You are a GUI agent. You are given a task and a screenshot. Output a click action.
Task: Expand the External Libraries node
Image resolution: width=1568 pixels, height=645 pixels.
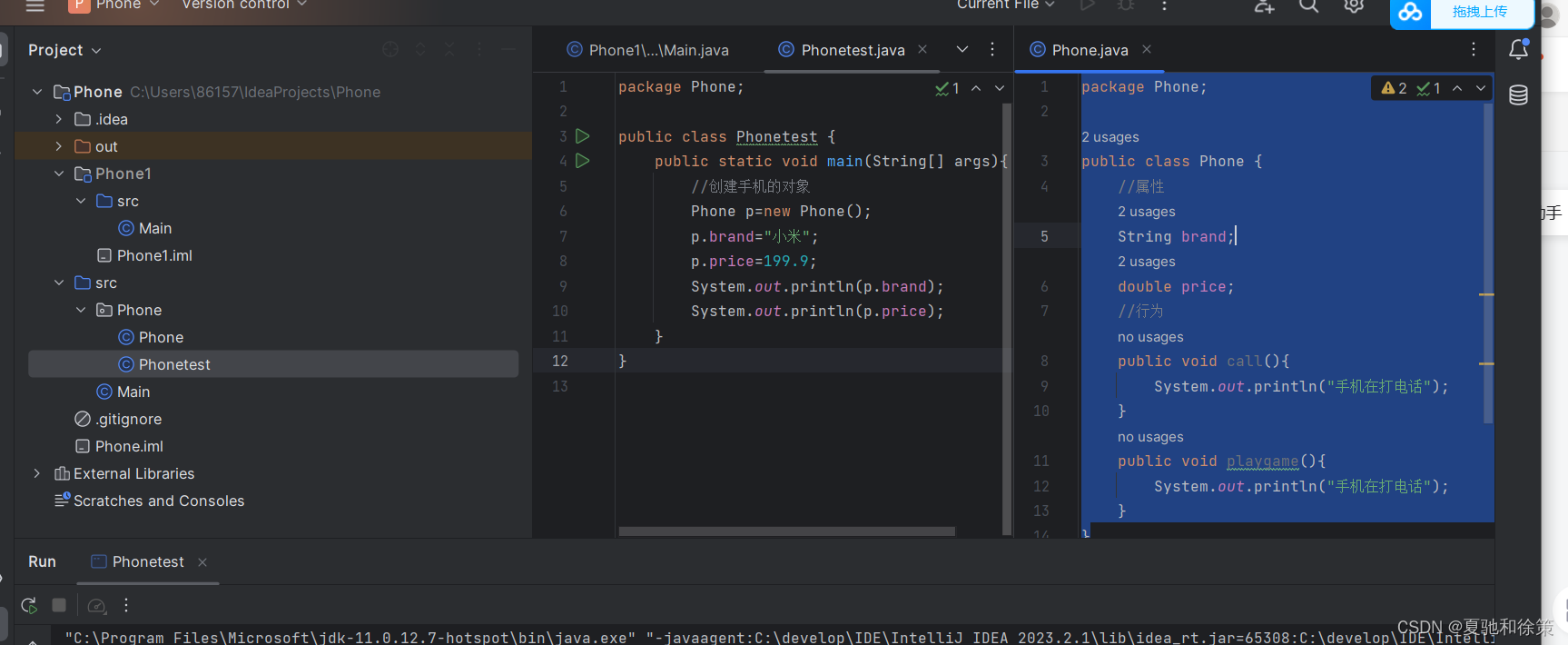click(x=37, y=473)
